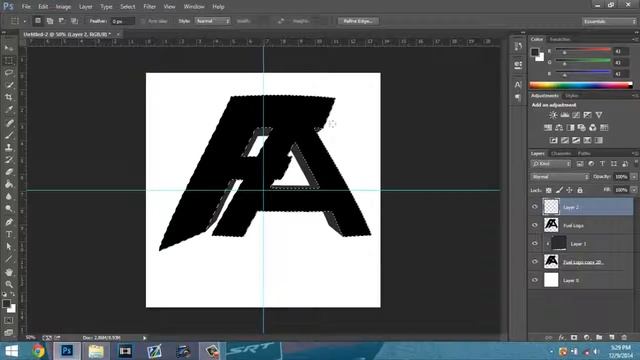Select the Layer 0 thumbnail

551,280
